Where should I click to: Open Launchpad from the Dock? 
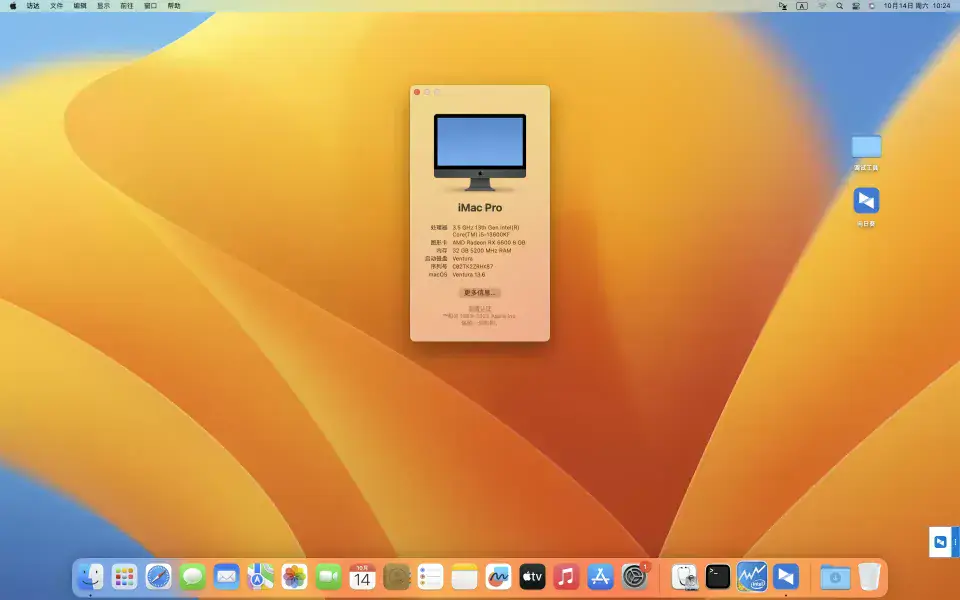(124, 577)
